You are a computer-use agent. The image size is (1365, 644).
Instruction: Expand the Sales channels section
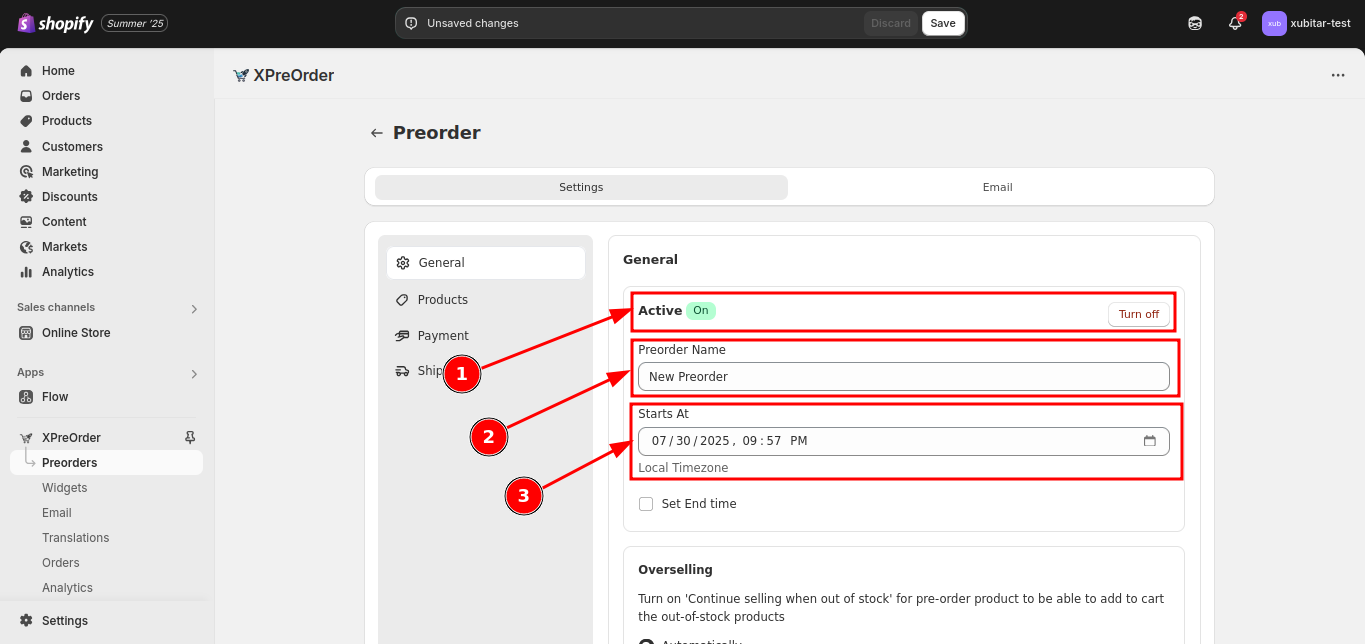click(x=194, y=309)
